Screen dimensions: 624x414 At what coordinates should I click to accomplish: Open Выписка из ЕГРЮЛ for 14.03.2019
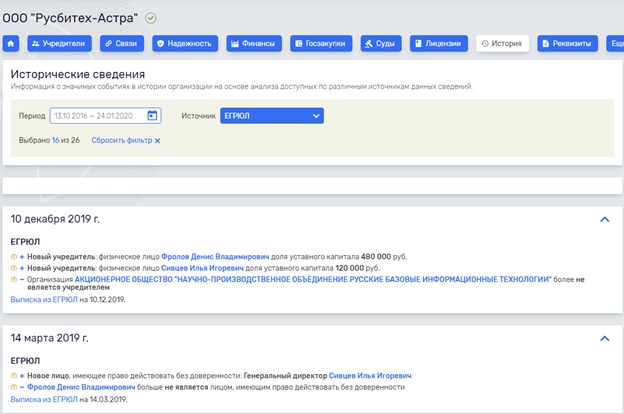(x=44, y=399)
